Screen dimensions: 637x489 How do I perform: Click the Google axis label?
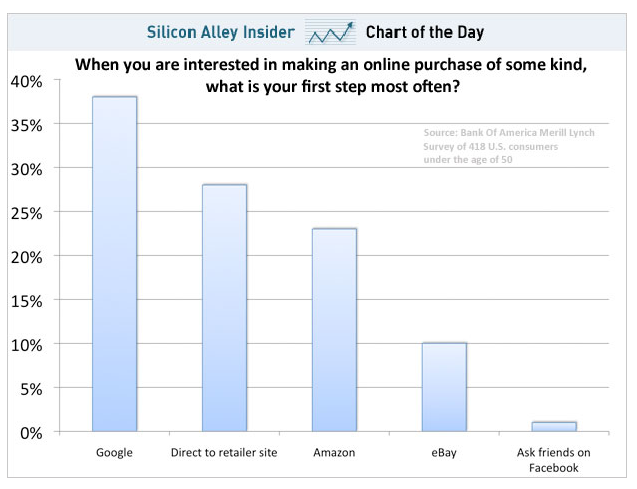coord(114,453)
